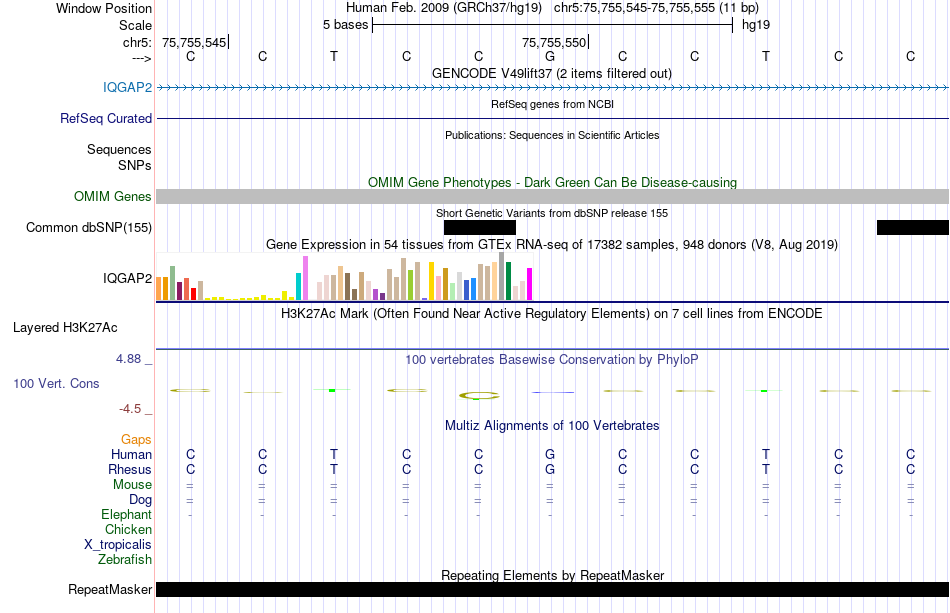Click the gray OMIM Genes bar

pyautogui.click(x=552, y=196)
